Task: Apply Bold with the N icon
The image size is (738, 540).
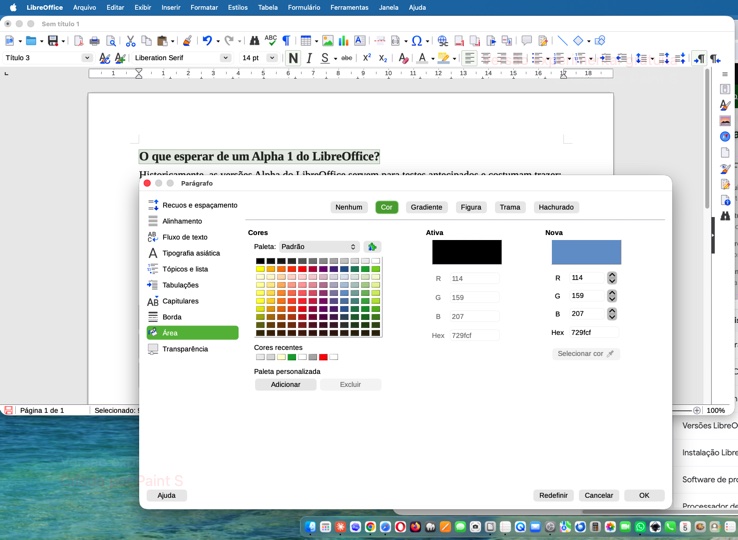Action: coord(293,58)
